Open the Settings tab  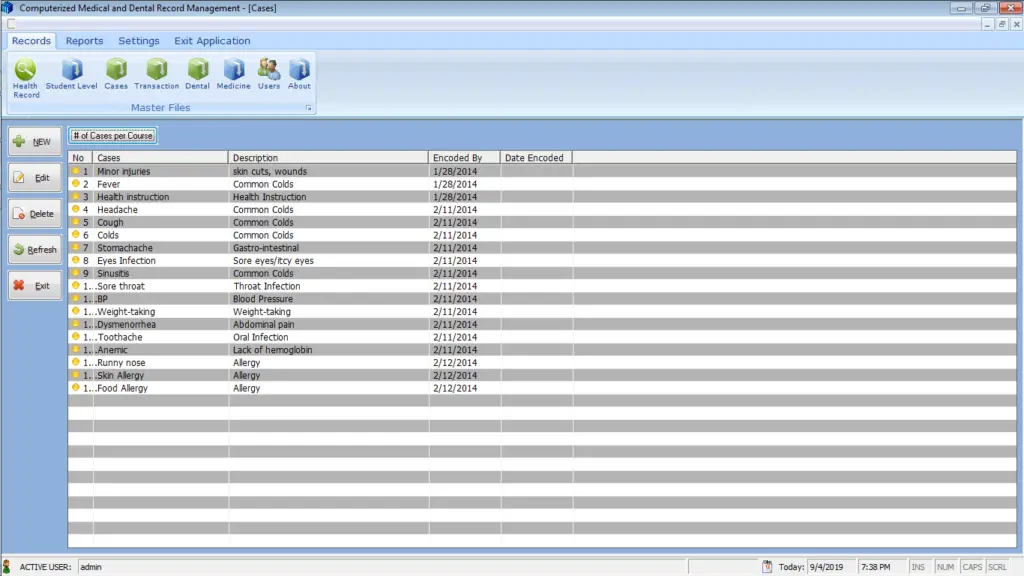[x=139, y=41]
